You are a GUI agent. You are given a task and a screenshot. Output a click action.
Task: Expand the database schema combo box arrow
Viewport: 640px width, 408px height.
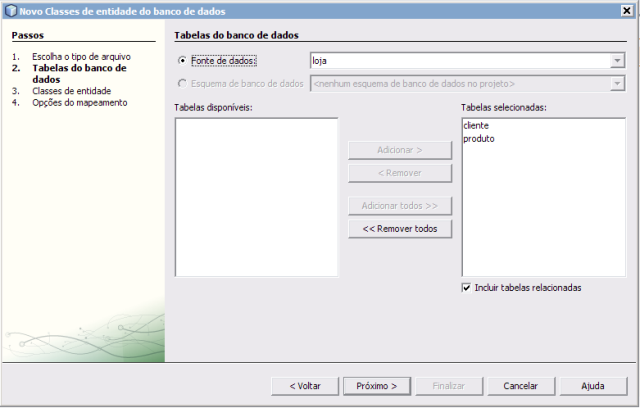[x=617, y=83]
